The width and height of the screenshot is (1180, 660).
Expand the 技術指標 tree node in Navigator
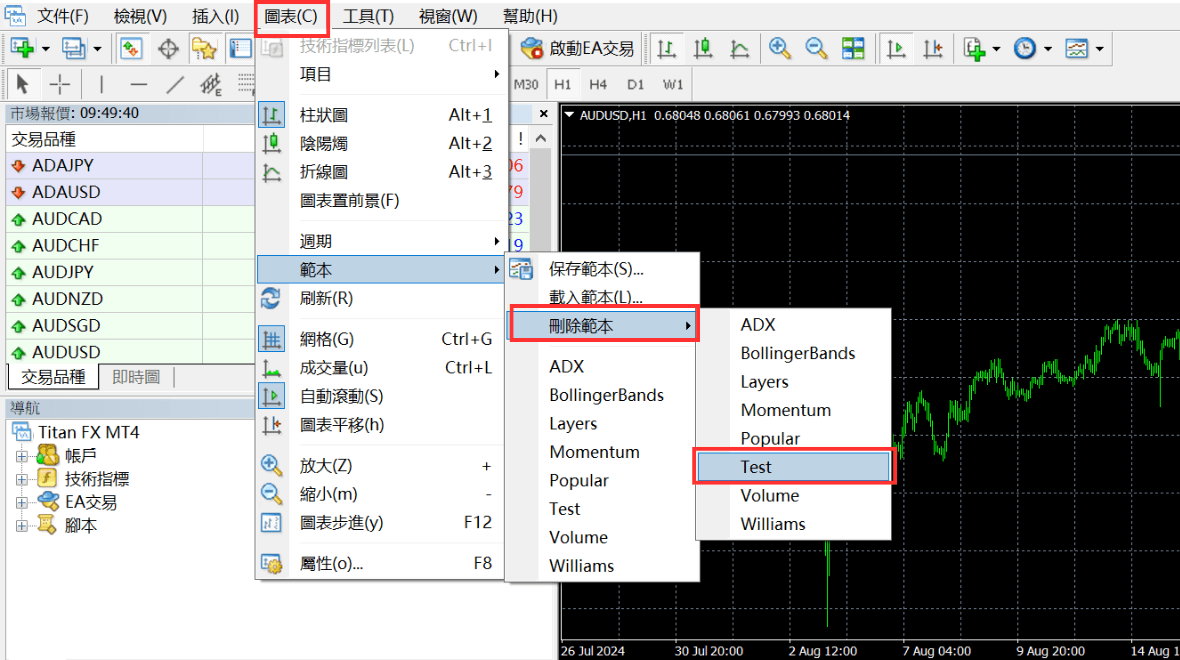coord(22,479)
